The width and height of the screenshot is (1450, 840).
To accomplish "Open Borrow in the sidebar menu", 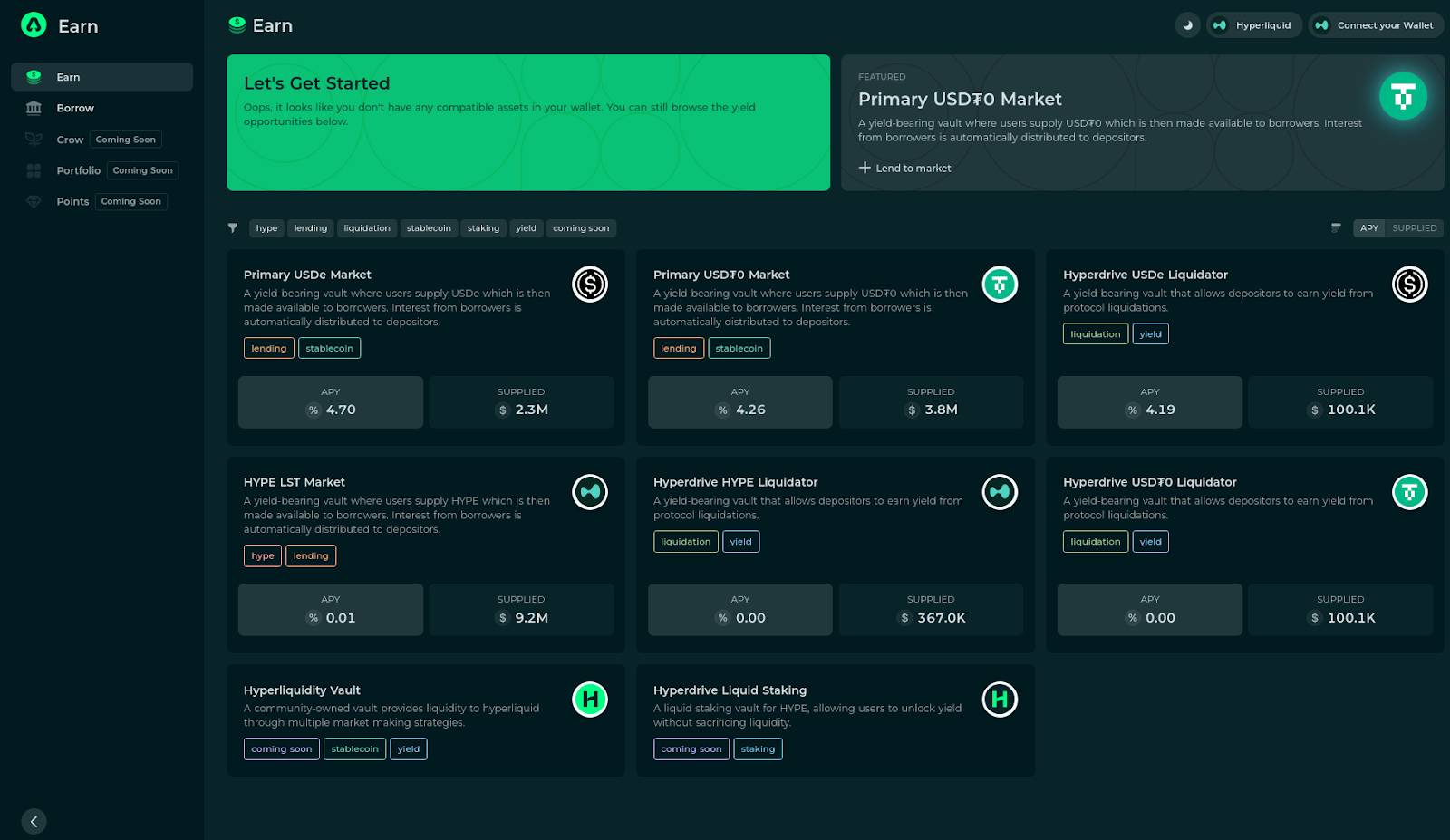I will click(101, 108).
